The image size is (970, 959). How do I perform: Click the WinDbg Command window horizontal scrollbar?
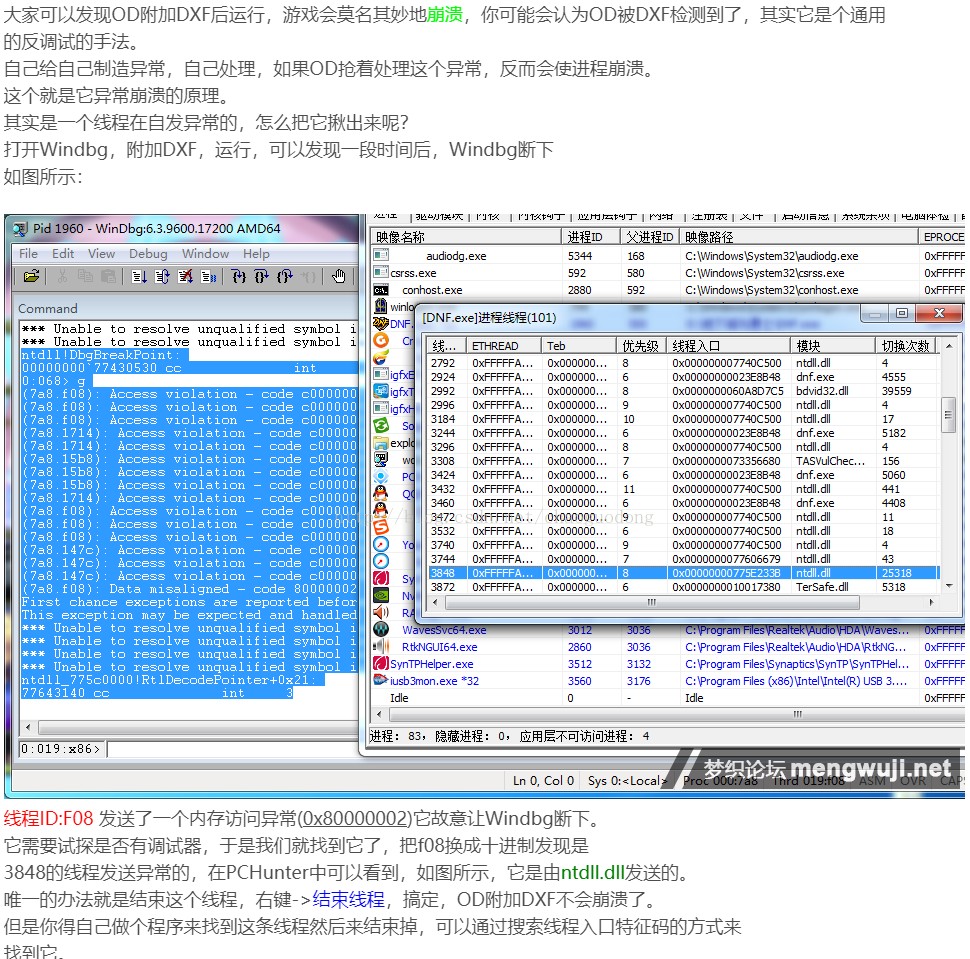pyautogui.click(x=190, y=727)
